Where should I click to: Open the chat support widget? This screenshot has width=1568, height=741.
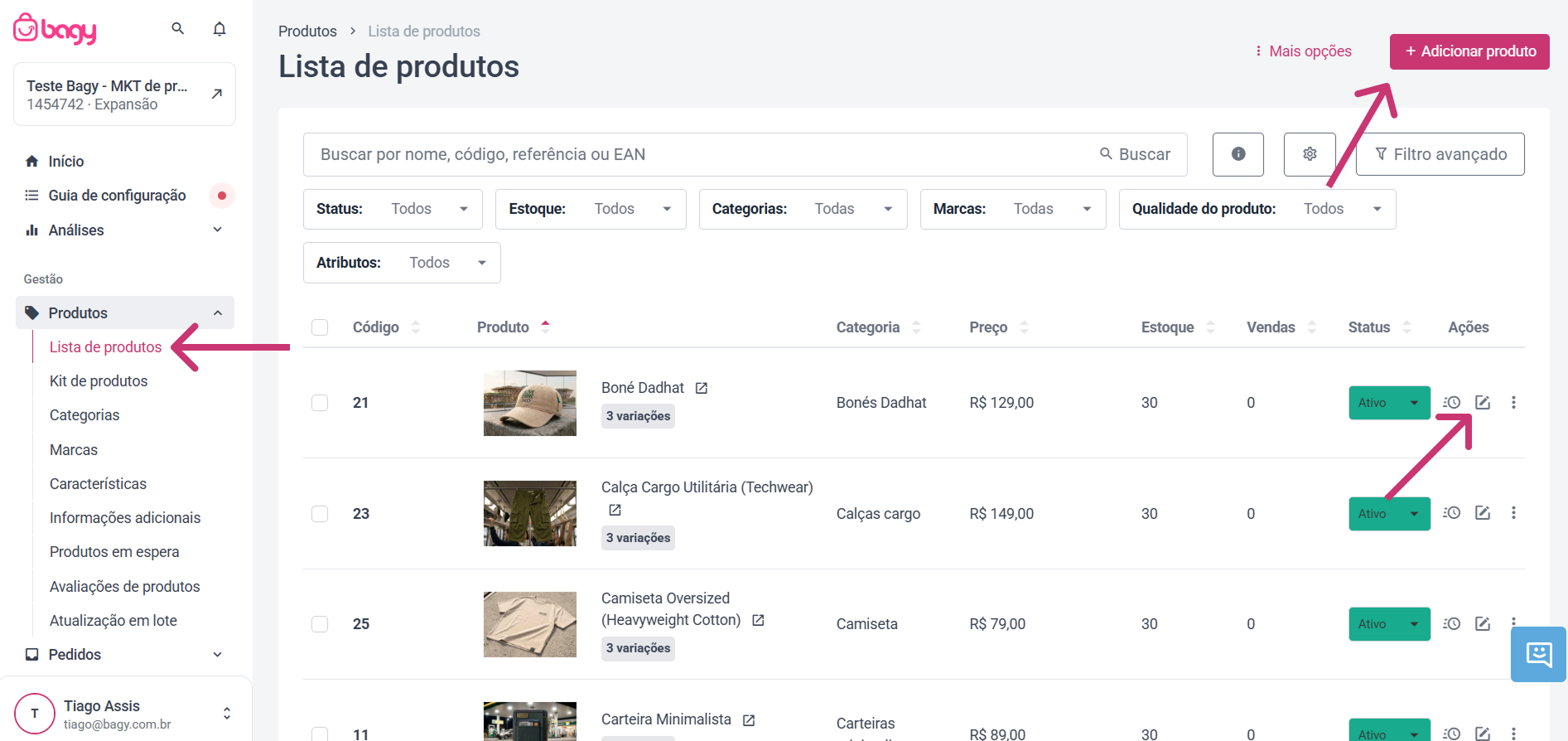tap(1538, 654)
